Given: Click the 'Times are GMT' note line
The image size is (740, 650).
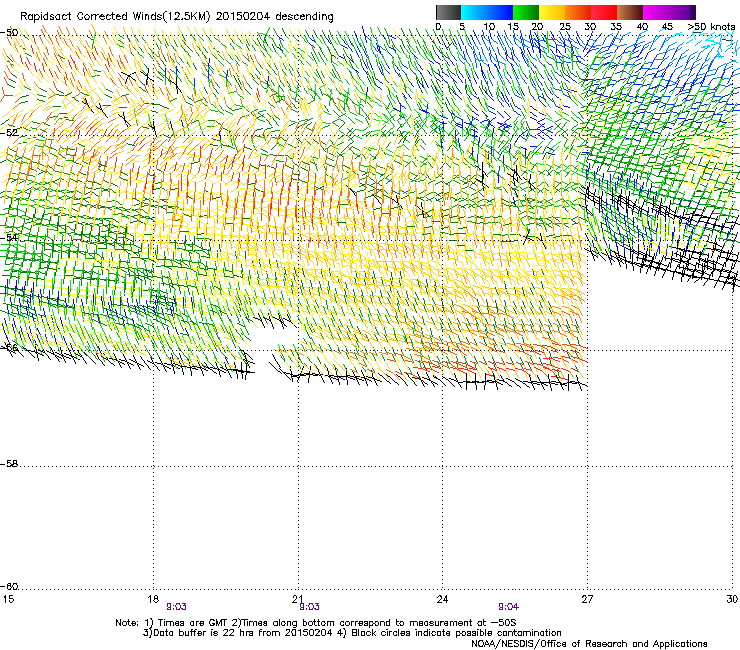Looking at the screenshot, I should point(316,623).
